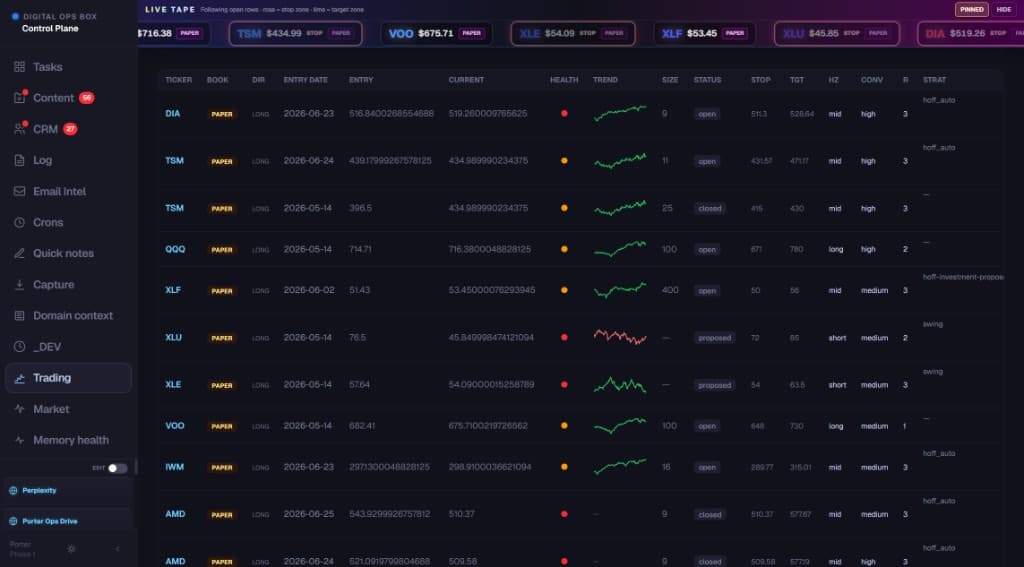Image resolution: width=1024 pixels, height=567 pixels.
Task: Click the CRM badge showing 27
Action: click(70, 129)
